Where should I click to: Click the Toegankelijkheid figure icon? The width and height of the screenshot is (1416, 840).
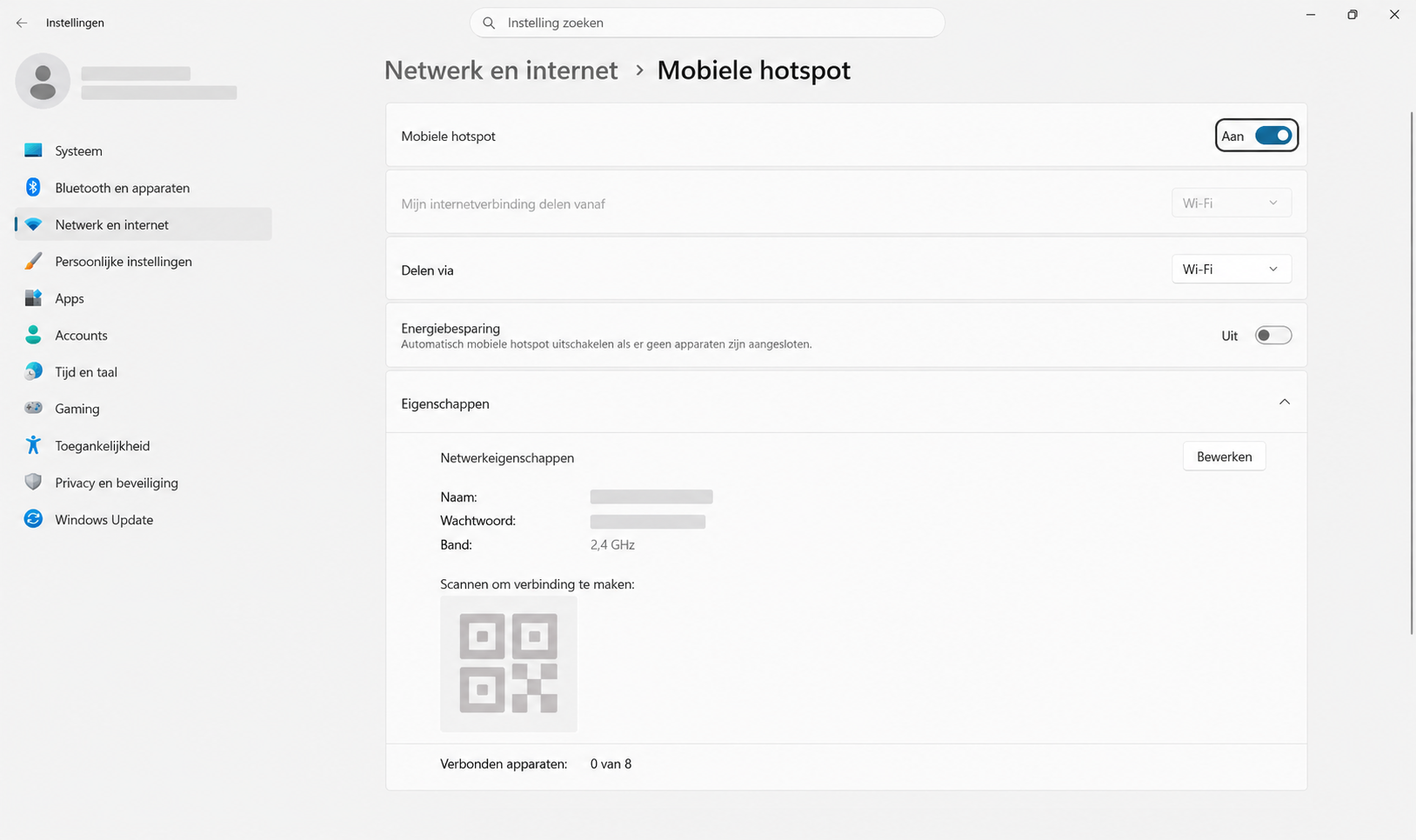tap(33, 445)
